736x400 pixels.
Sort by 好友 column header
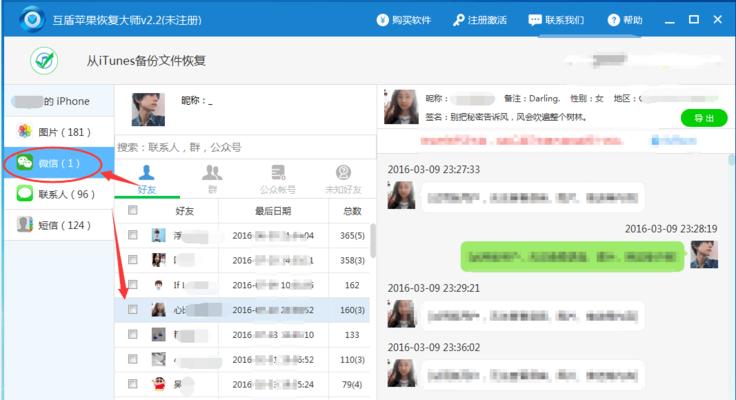(184, 211)
